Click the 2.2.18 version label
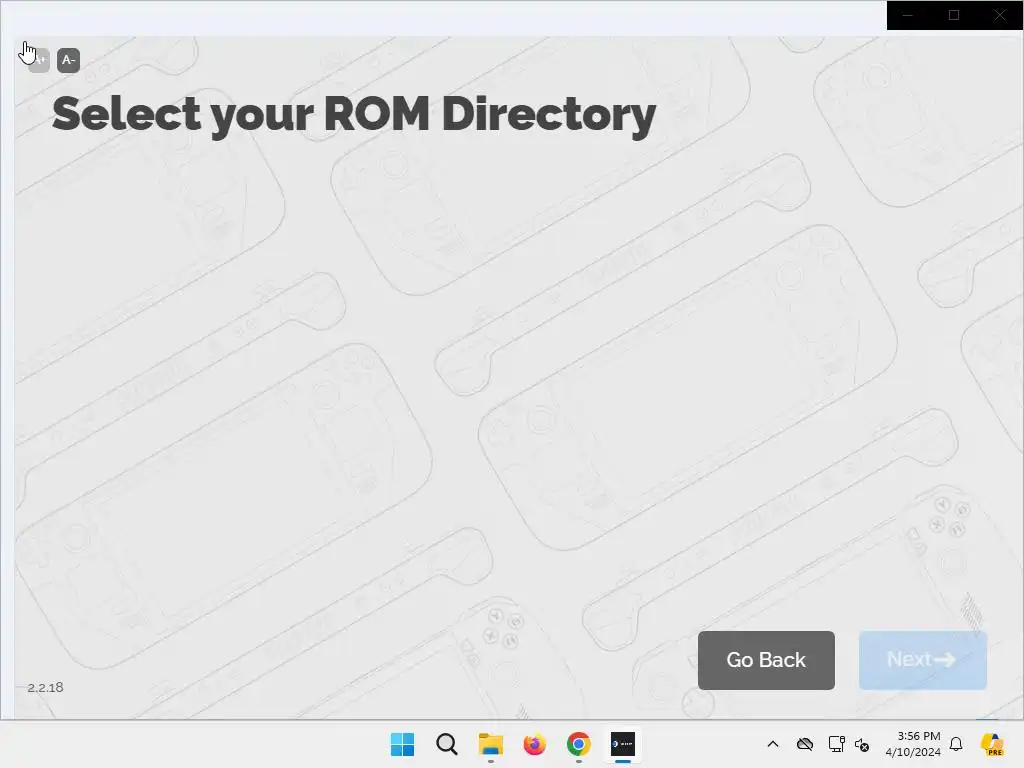This screenshot has height=768, width=1024. [45, 687]
